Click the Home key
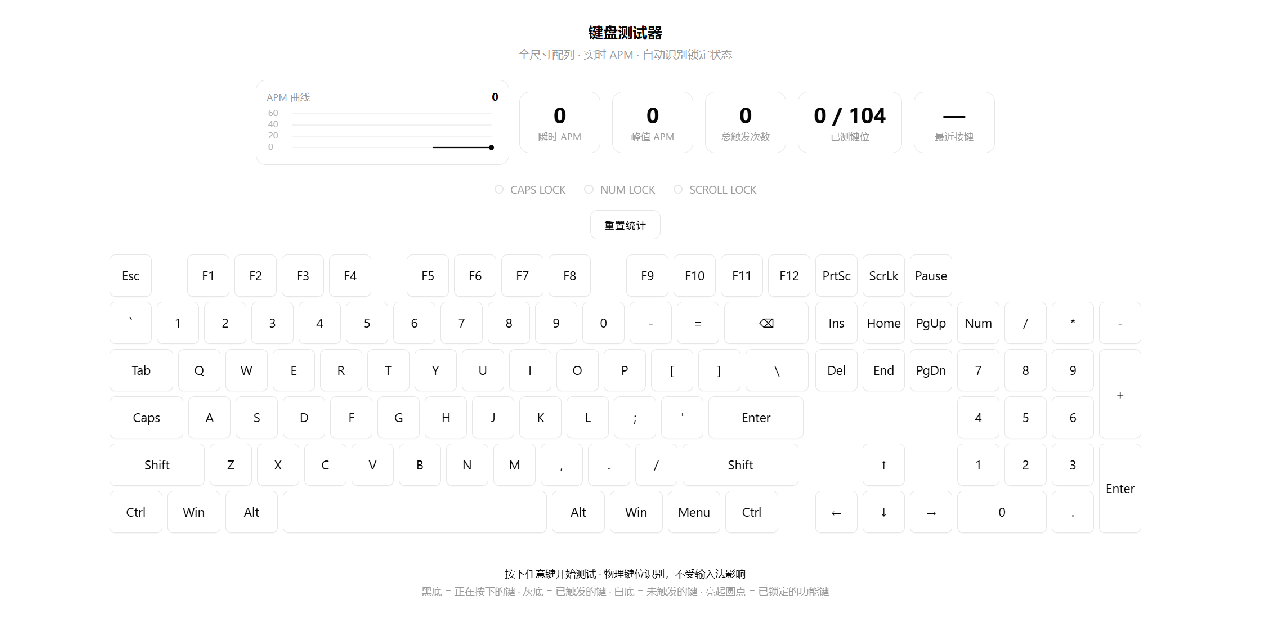Image resolution: width=1280 pixels, height=640 pixels. pyautogui.click(x=884, y=323)
